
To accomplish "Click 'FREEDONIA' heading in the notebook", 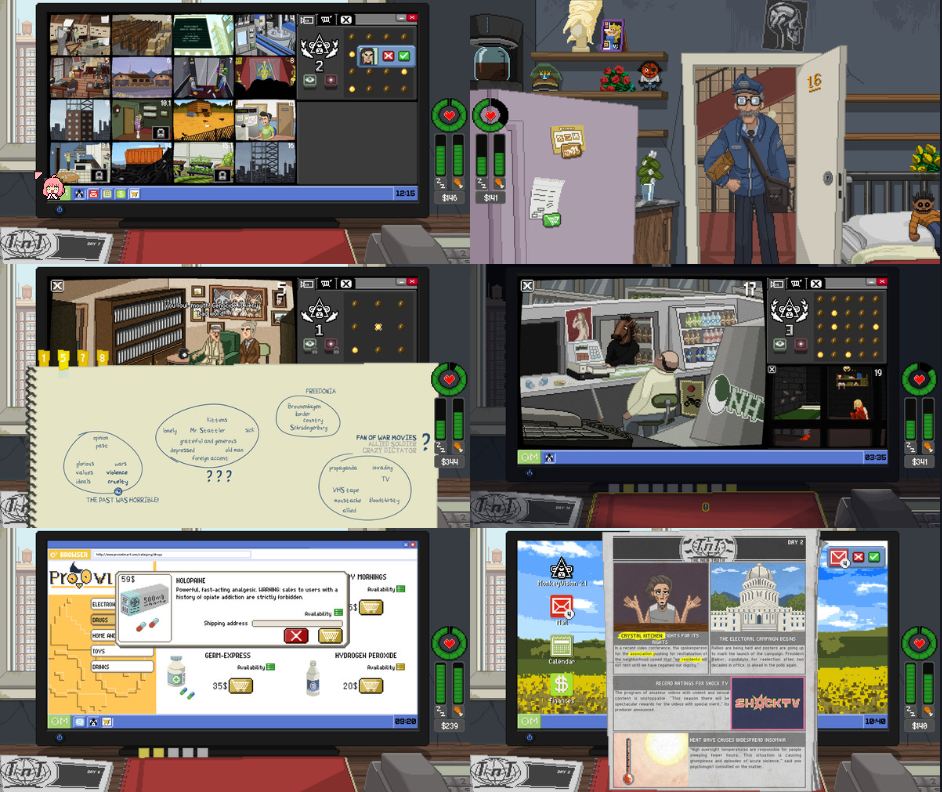I will click(x=321, y=391).
